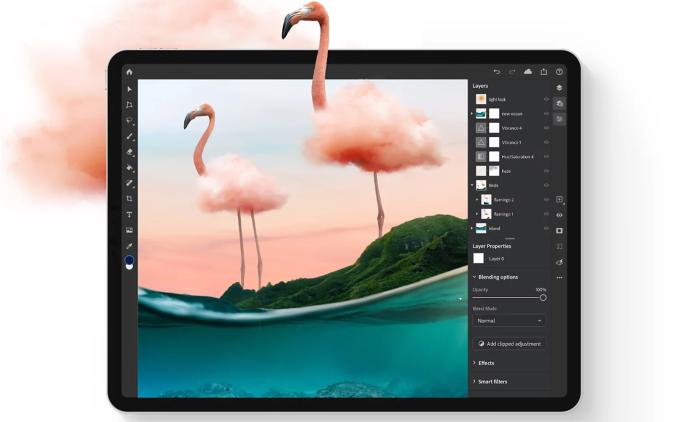Select the Vibrance 4 layer mask thumbnail

tap(494, 128)
